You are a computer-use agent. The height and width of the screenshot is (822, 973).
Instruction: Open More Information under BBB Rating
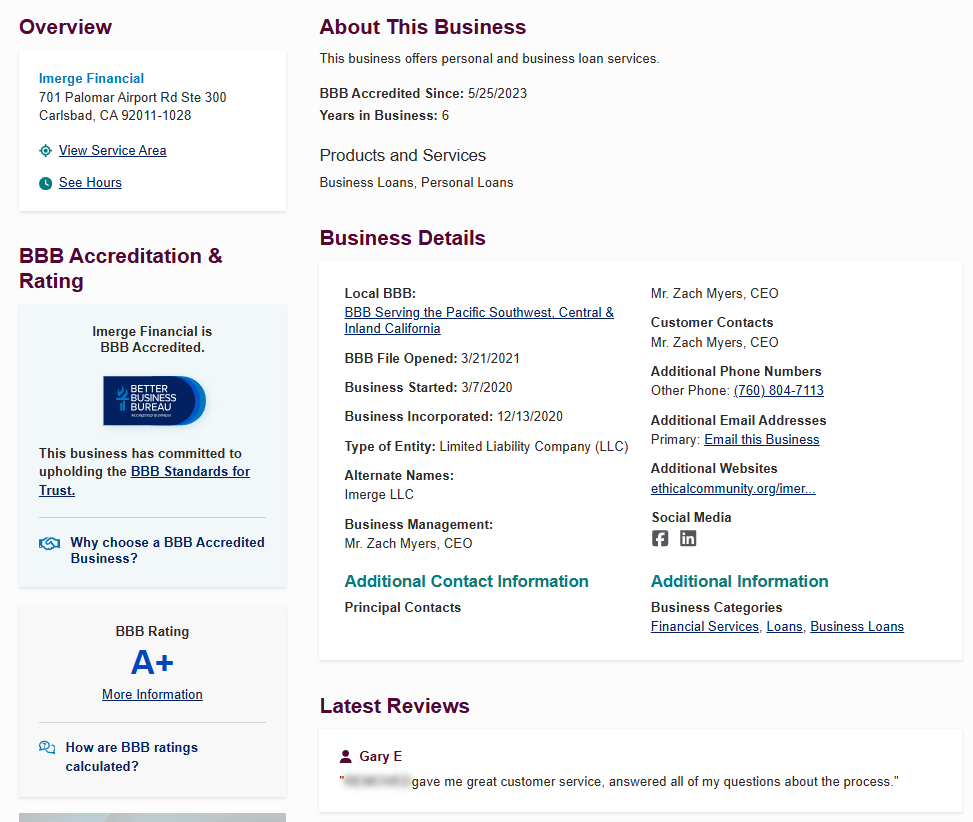[x=152, y=694]
